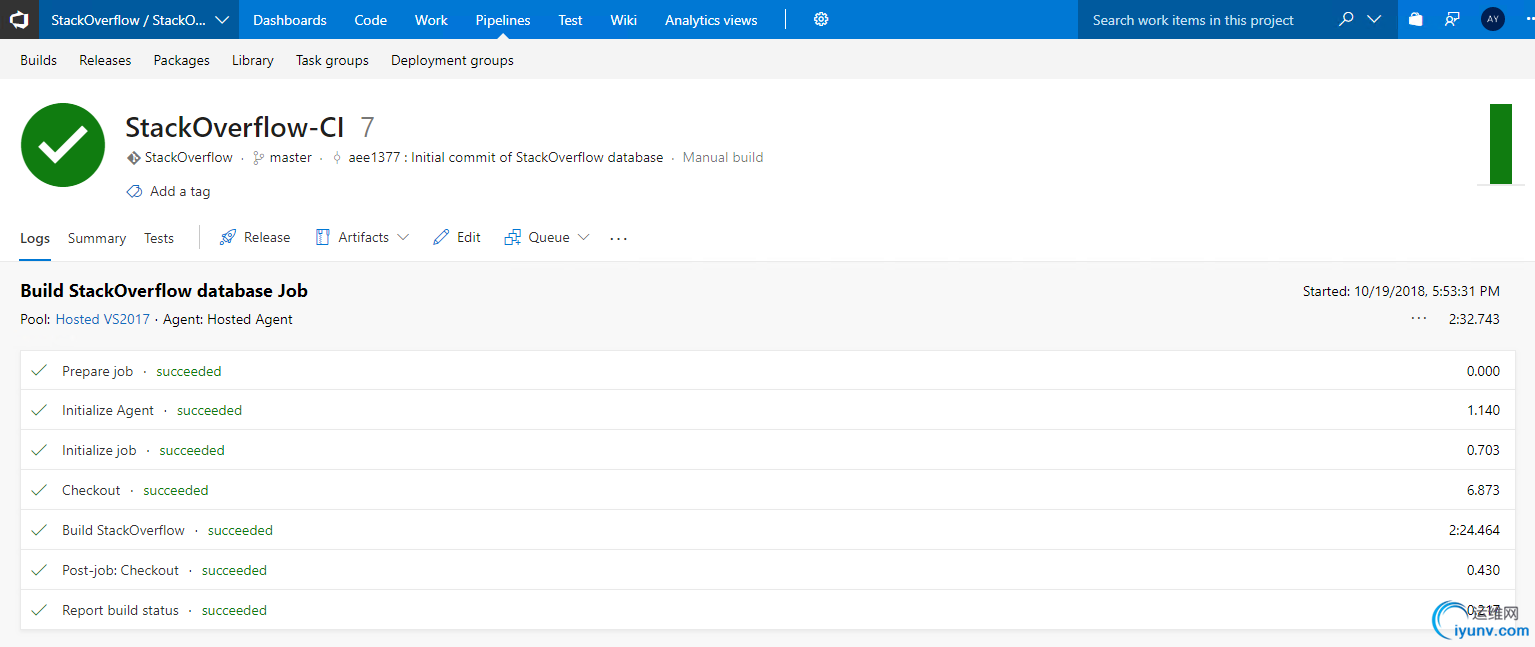
Task: Click the 1.140 duration value
Action: pos(1483,411)
